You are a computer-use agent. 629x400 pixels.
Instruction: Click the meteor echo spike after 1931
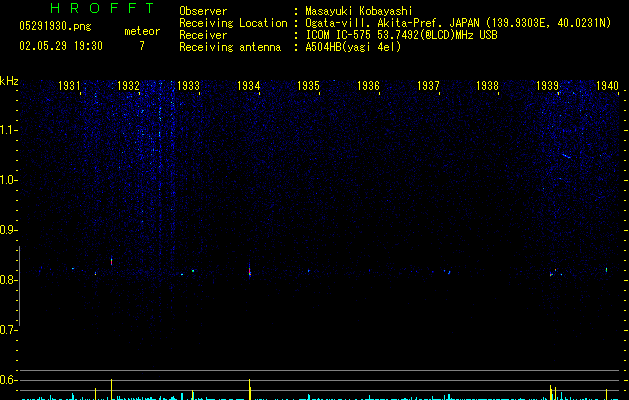[x=112, y=262]
